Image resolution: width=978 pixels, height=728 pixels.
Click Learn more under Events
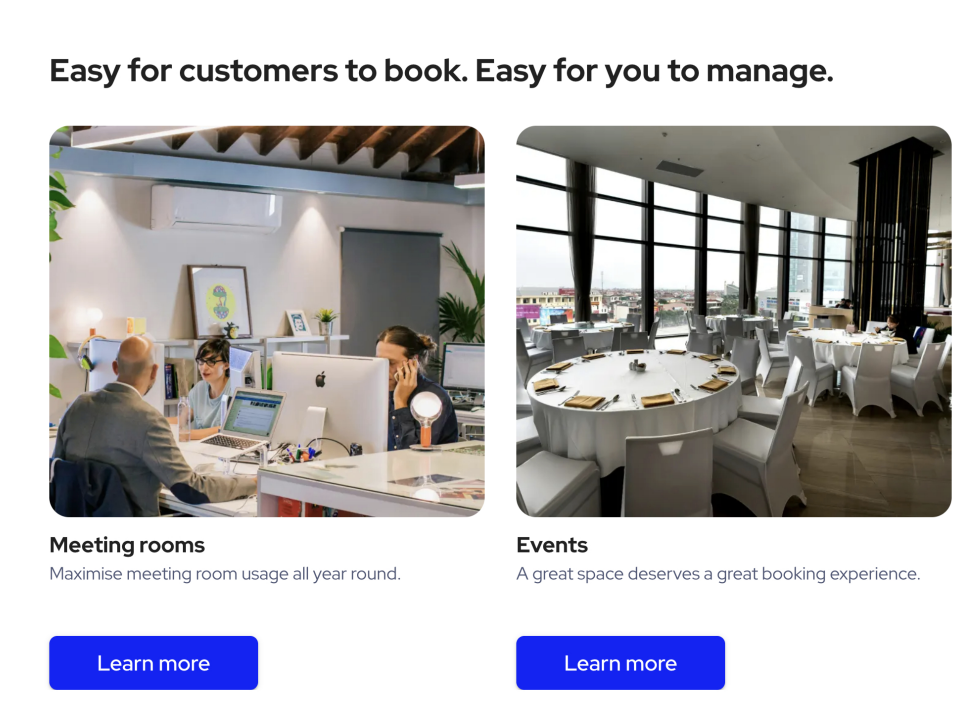620,662
